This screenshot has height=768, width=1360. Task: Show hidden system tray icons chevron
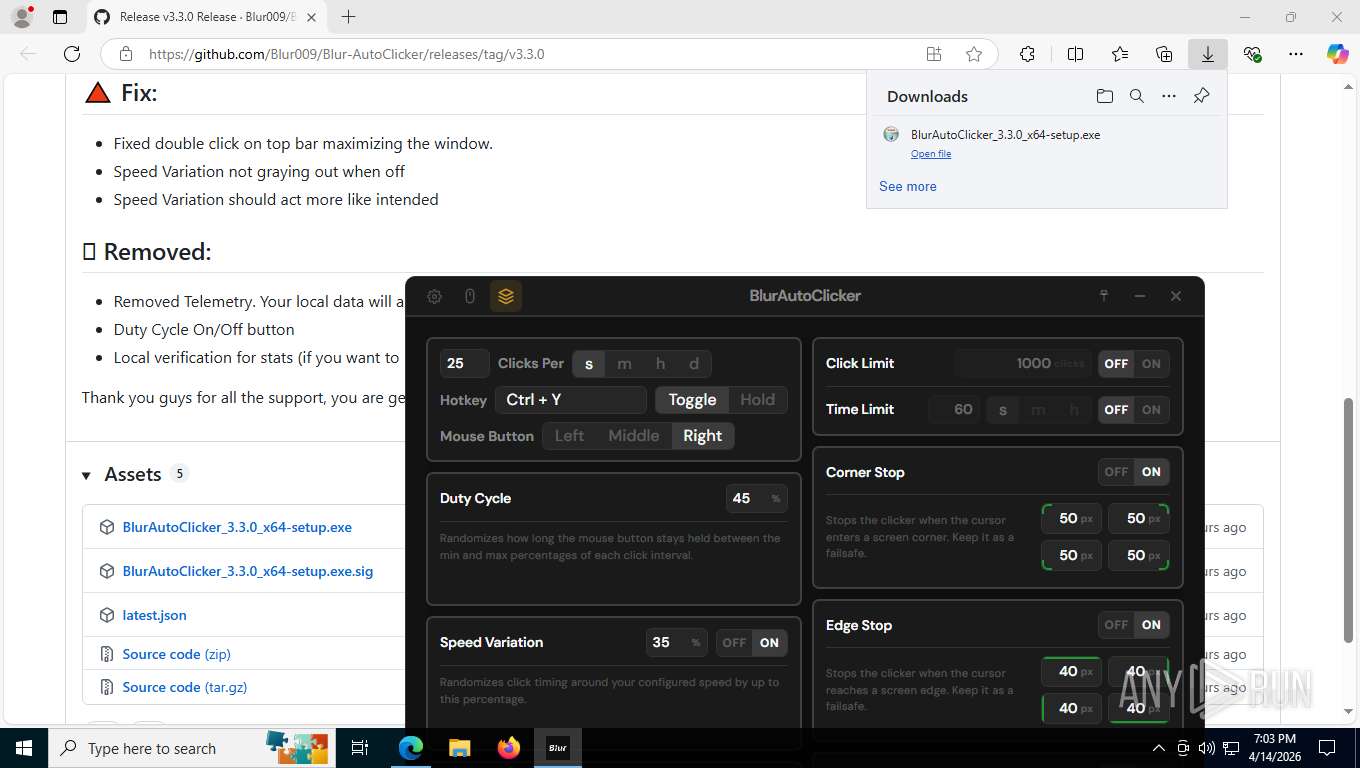(1159, 748)
